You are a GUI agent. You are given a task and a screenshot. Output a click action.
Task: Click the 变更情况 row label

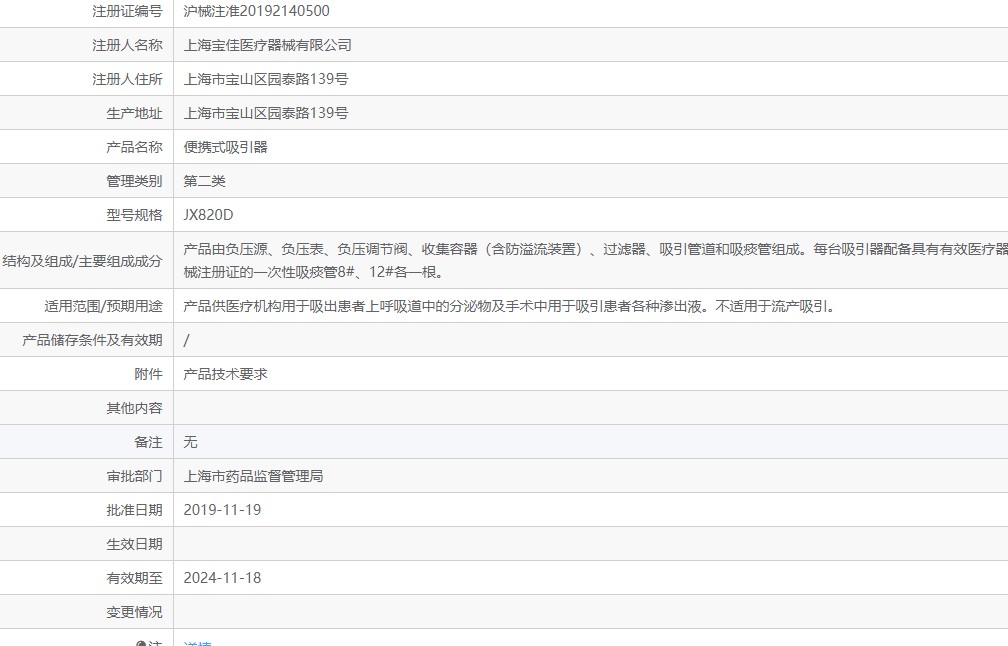pos(134,613)
